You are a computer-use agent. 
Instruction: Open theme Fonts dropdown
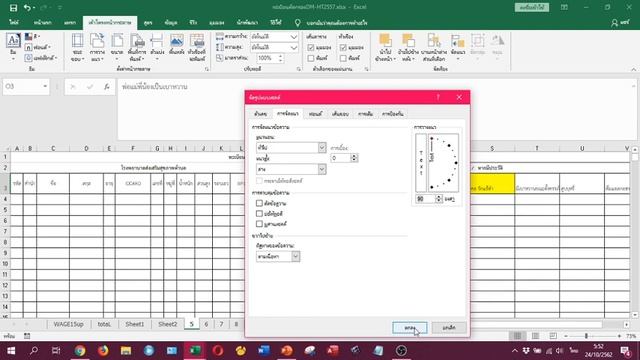[38, 47]
